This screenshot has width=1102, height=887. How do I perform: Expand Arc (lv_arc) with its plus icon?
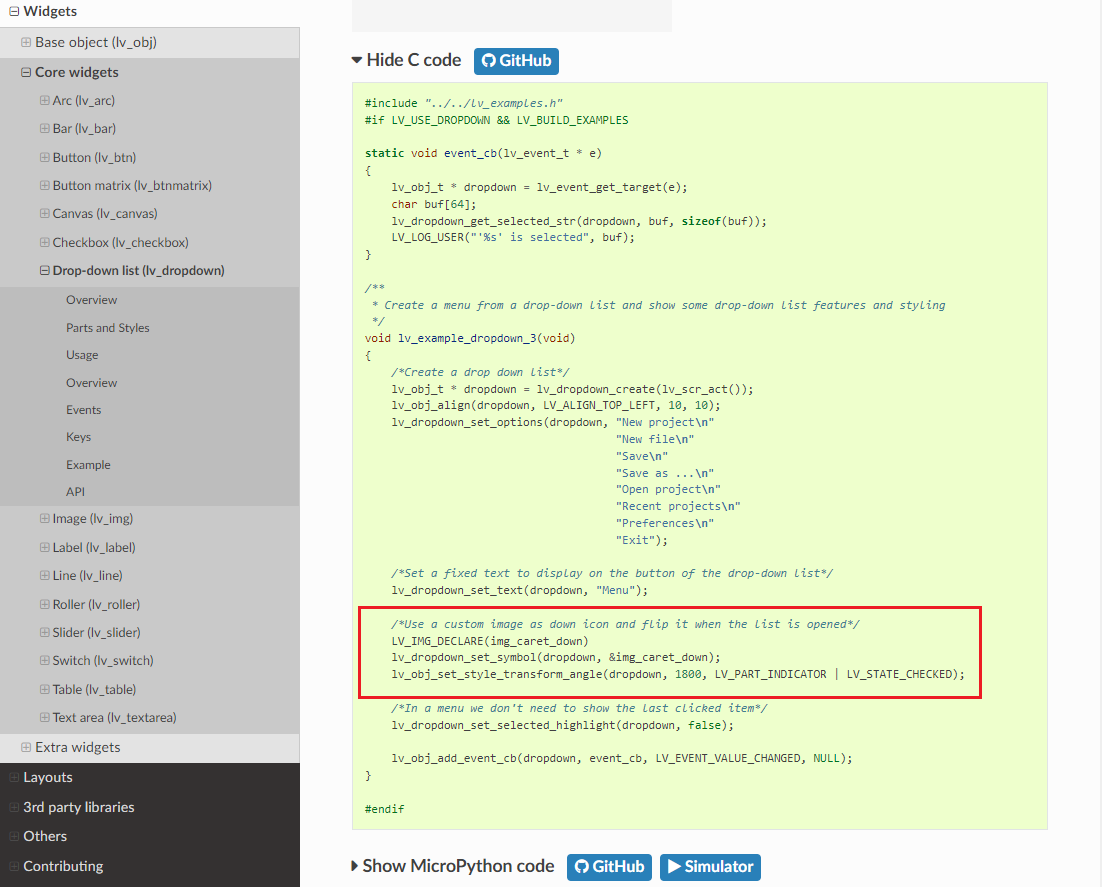(44, 100)
